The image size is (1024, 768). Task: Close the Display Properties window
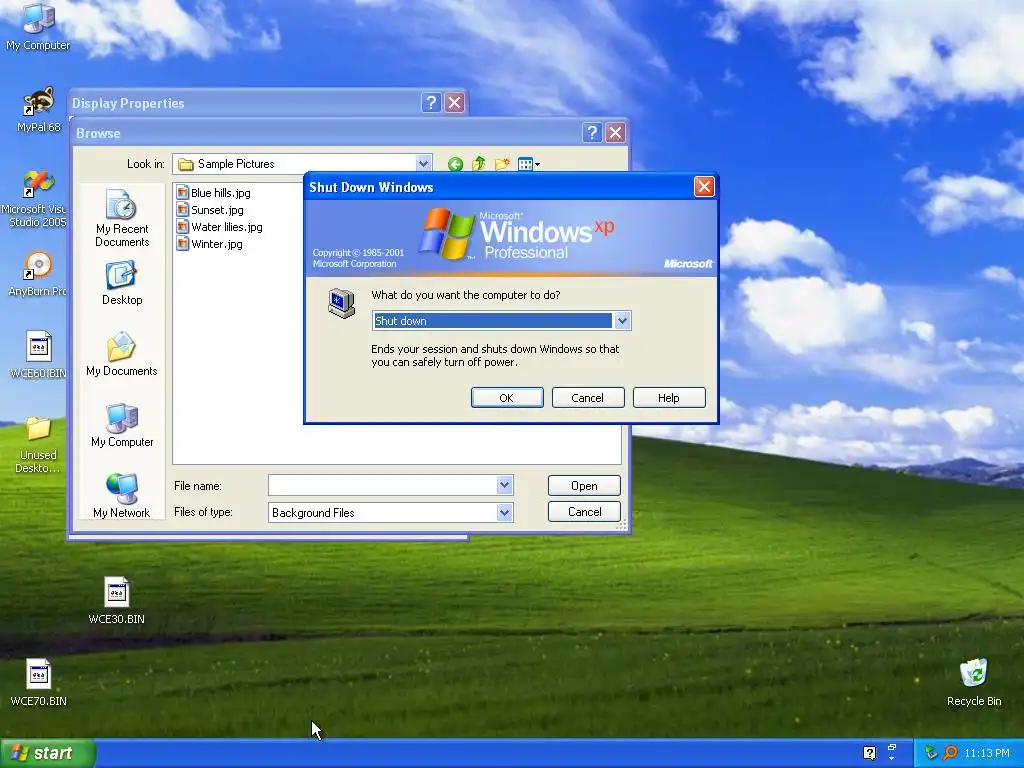point(455,103)
